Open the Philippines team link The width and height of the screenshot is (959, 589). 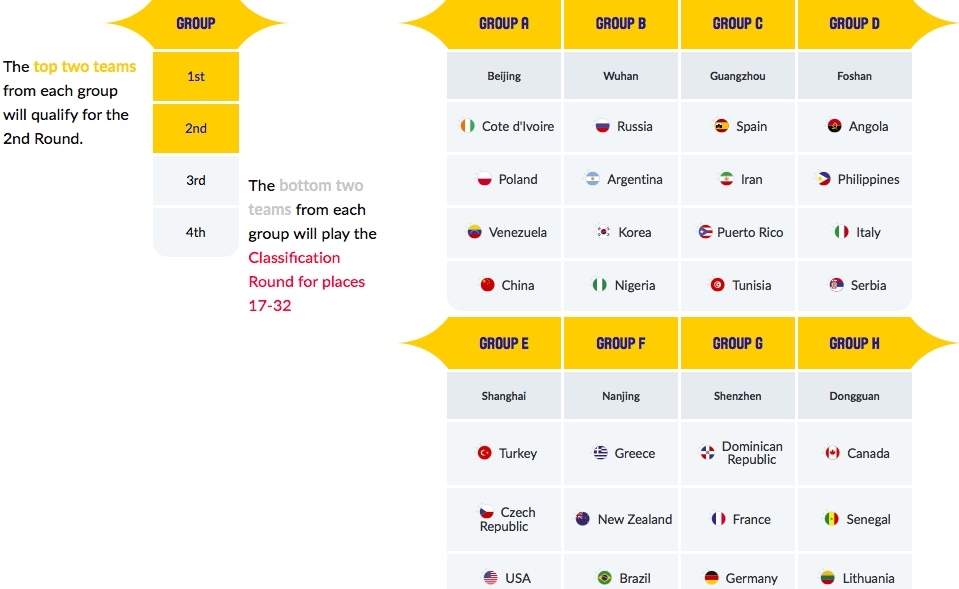868,180
